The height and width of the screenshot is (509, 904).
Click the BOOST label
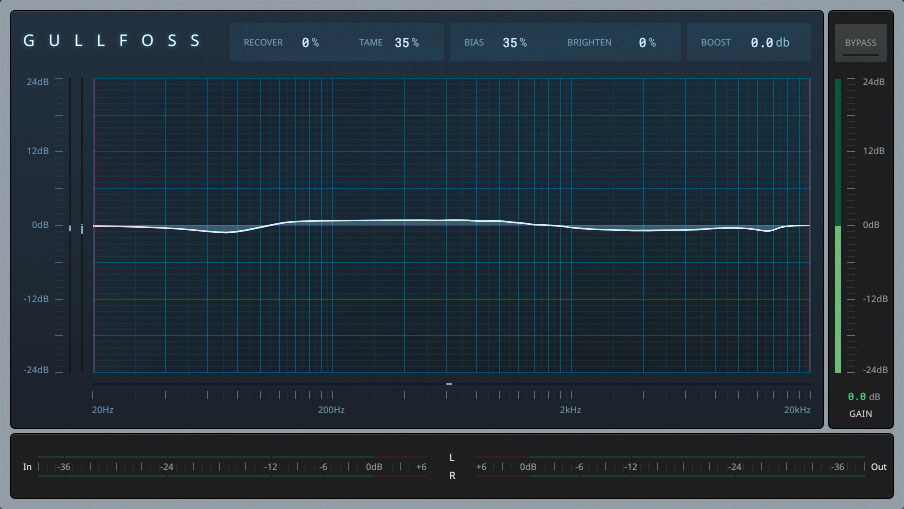pyautogui.click(x=715, y=43)
